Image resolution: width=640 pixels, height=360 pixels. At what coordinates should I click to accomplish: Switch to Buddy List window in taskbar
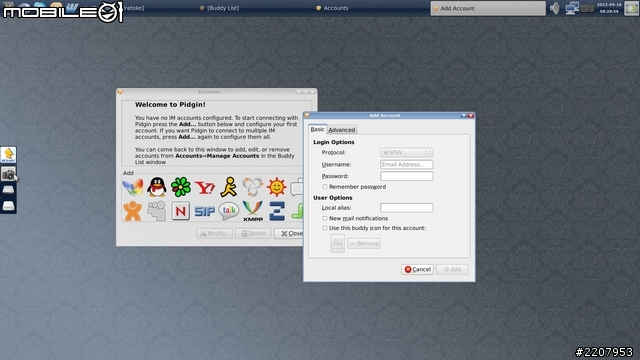(x=223, y=8)
